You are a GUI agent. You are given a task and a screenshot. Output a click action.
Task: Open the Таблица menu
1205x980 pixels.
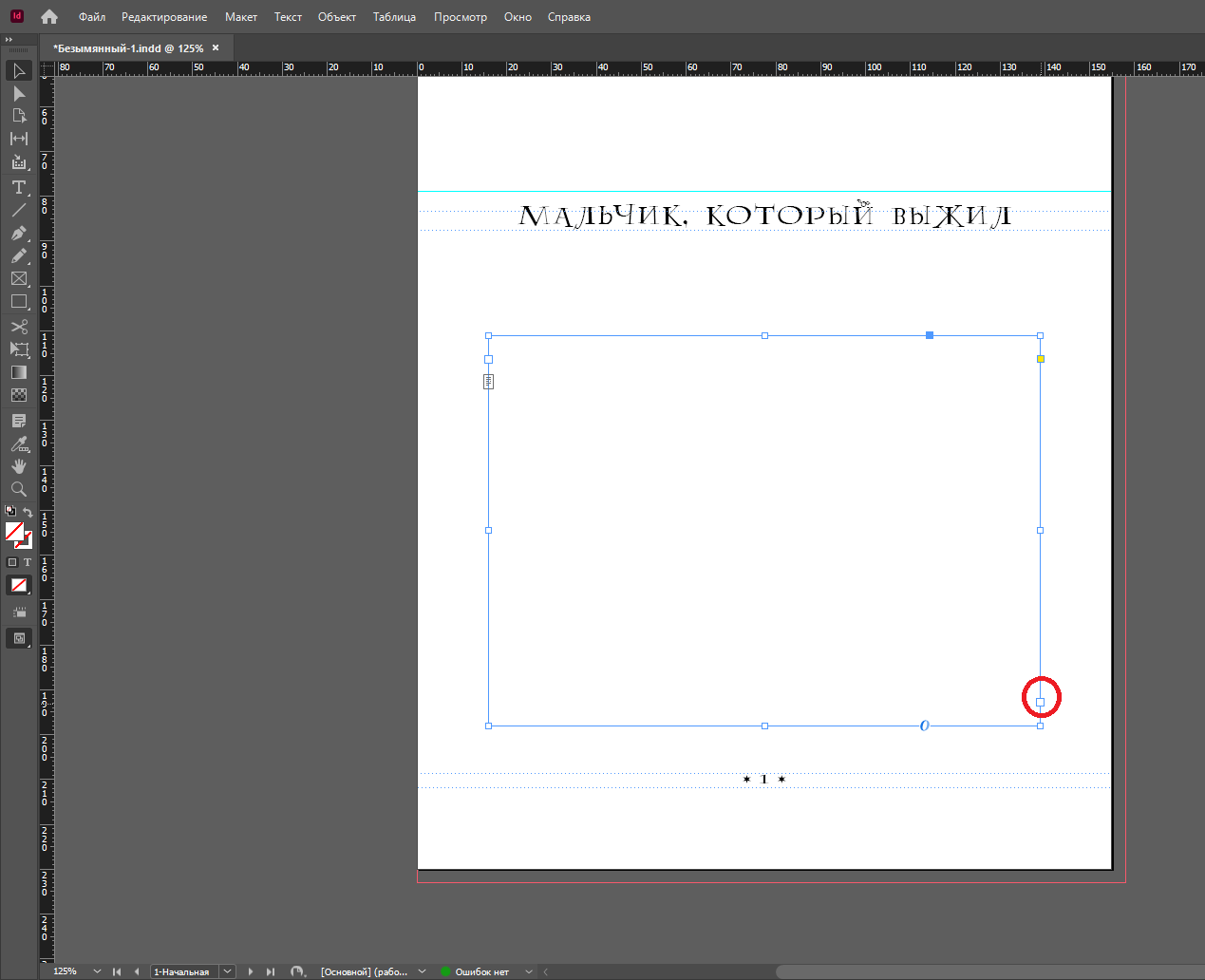(394, 17)
